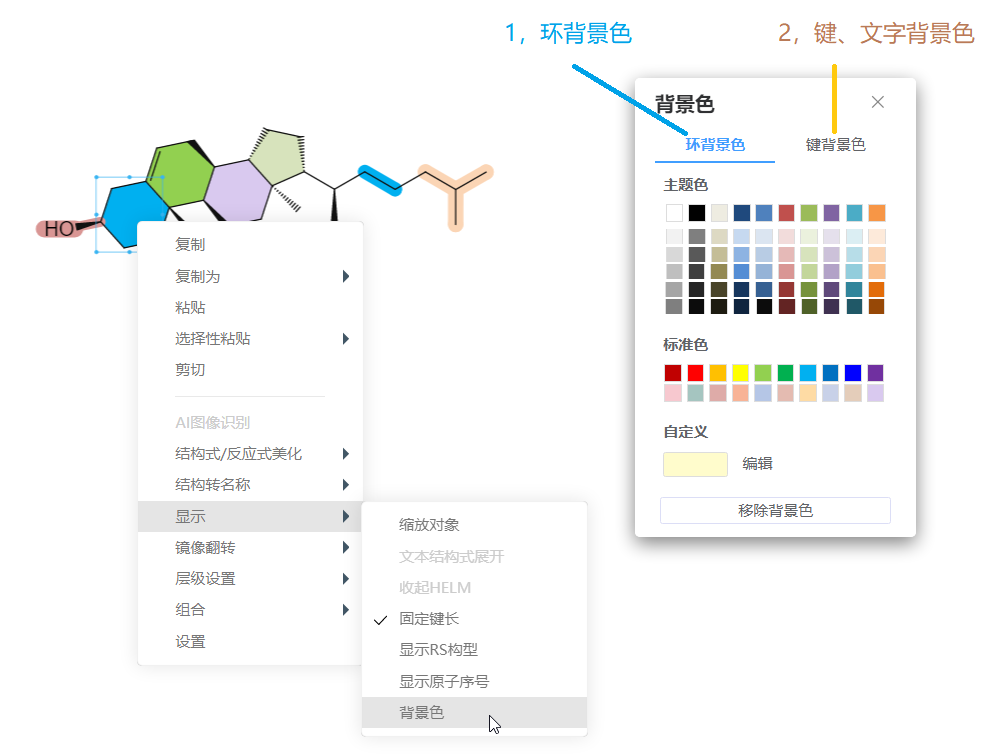This screenshot has width=1000, height=755.
Task: Click 编辑 to edit the custom color
Action: pyautogui.click(x=756, y=463)
